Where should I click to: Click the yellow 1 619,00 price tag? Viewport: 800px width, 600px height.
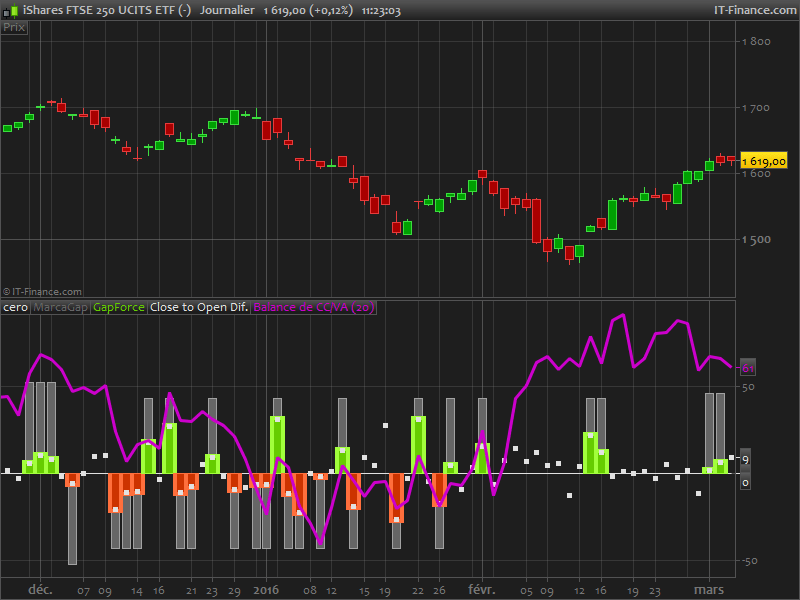coord(764,162)
